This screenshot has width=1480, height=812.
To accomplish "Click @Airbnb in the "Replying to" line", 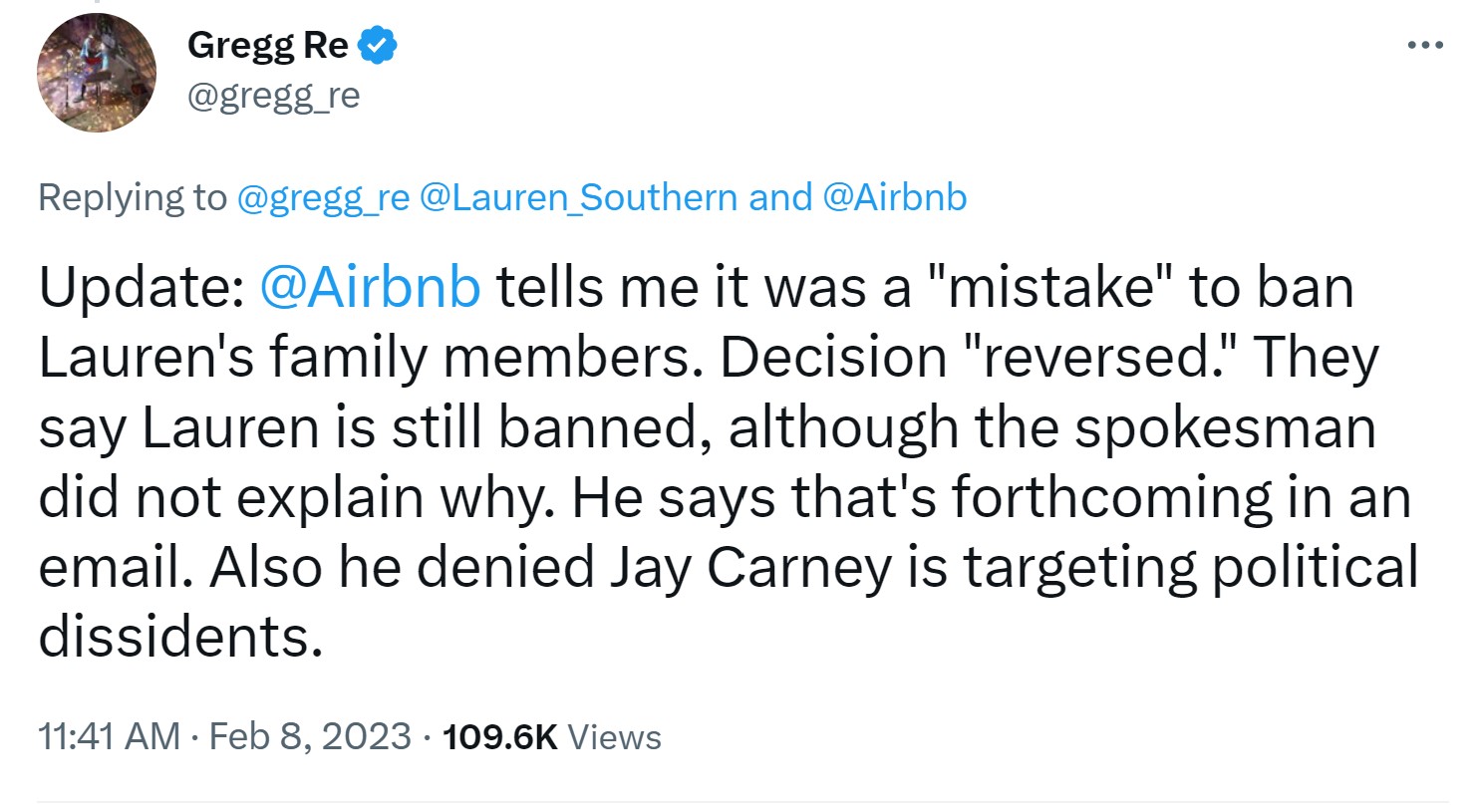I will pyautogui.click(x=894, y=197).
